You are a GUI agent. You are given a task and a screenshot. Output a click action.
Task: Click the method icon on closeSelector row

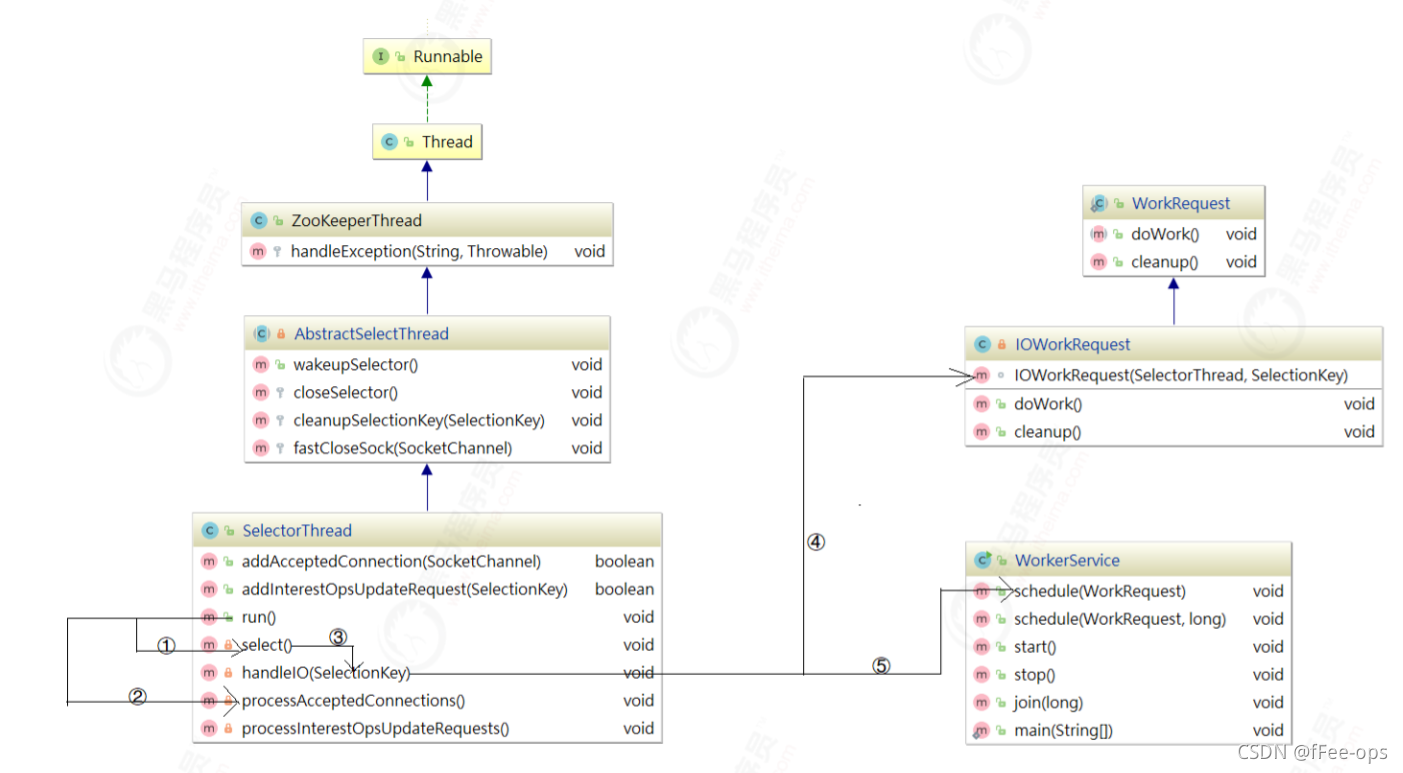click(260, 393)
